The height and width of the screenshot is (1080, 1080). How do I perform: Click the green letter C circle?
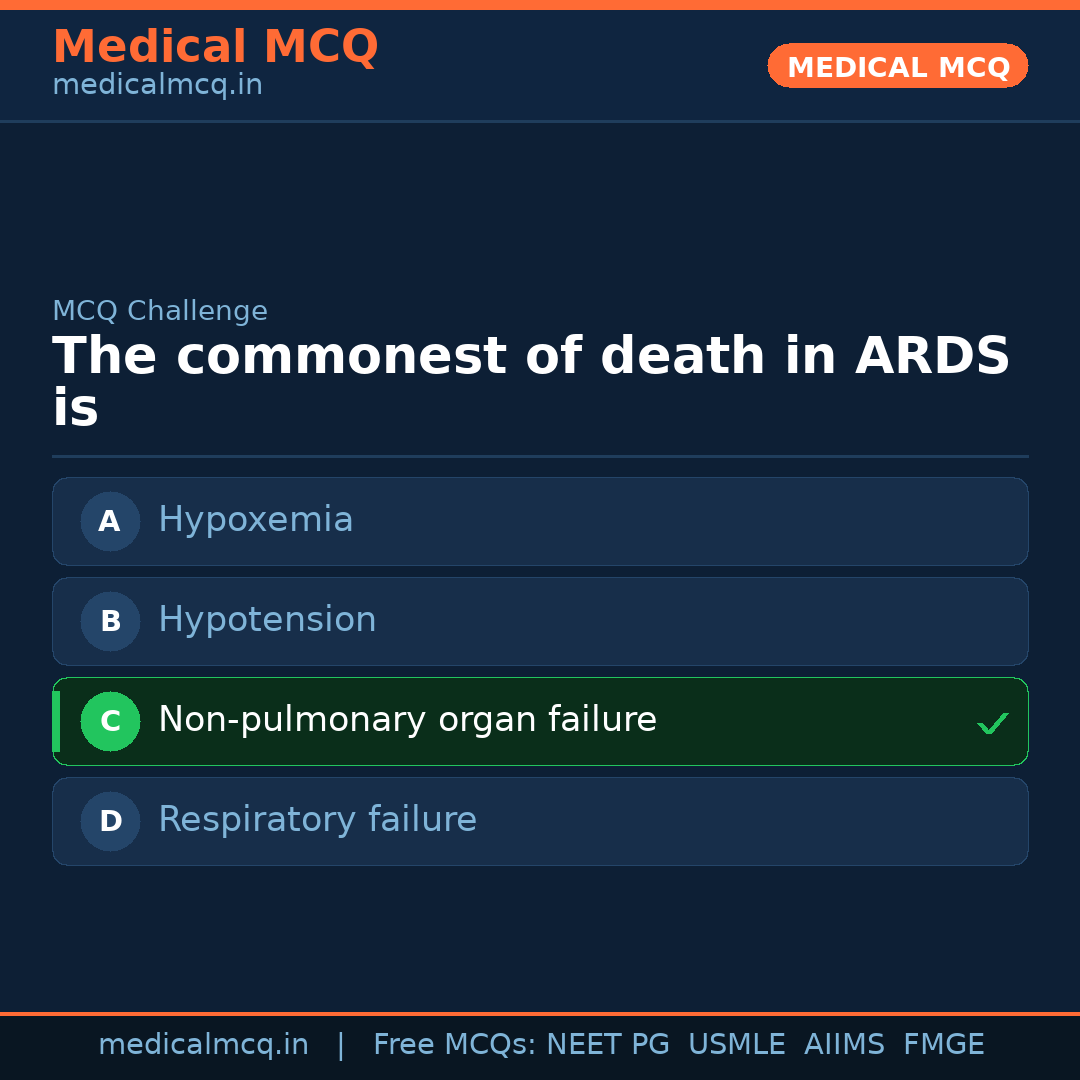click(x=110, y=721)
